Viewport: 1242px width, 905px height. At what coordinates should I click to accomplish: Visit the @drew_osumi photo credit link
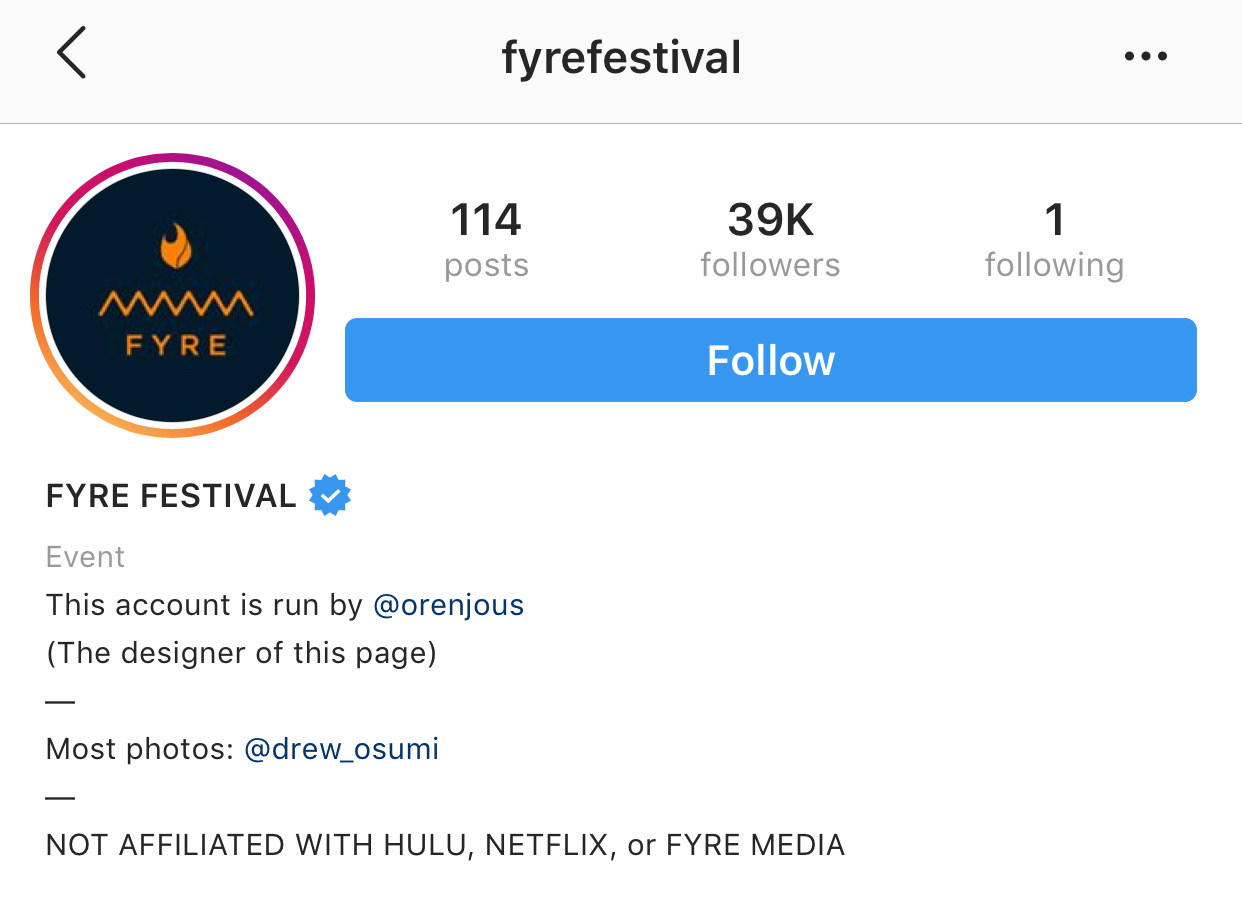(341, 748)
